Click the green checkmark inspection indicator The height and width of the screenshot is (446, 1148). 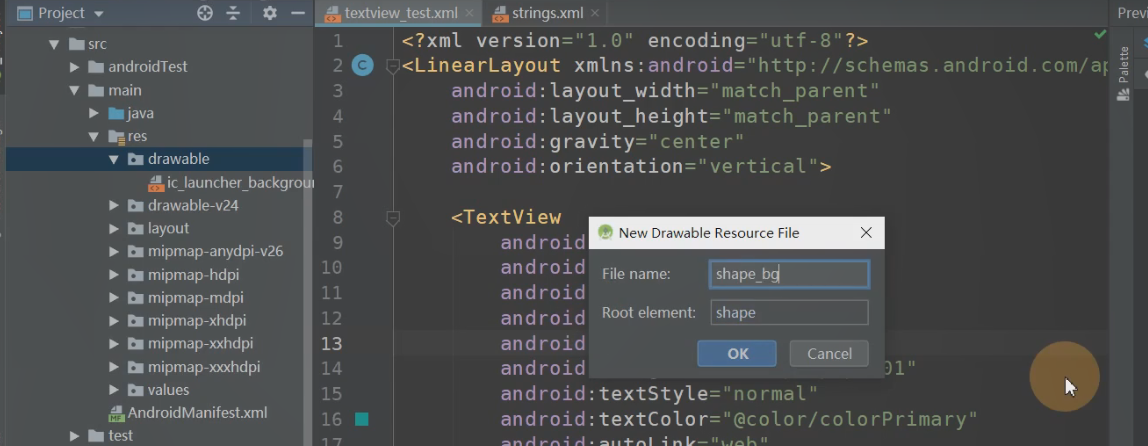(x=1100, y=35)
